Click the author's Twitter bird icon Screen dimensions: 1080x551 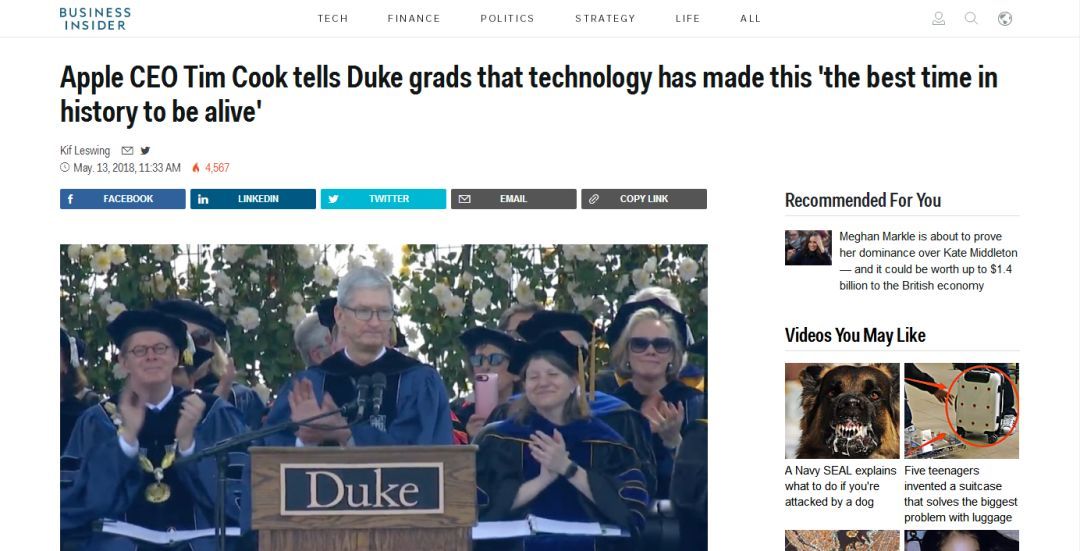145,151
